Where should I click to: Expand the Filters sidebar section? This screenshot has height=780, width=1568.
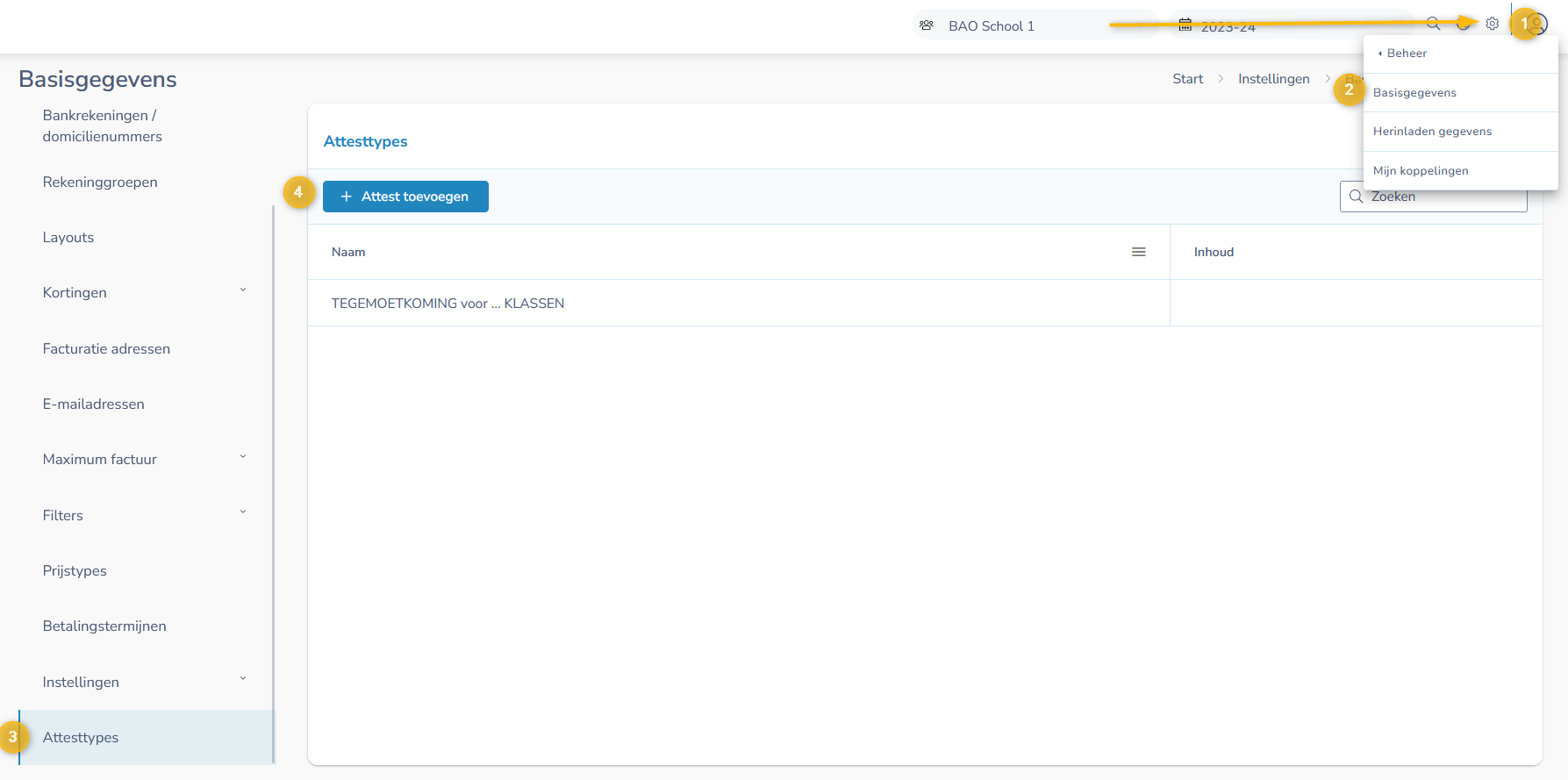243,512
